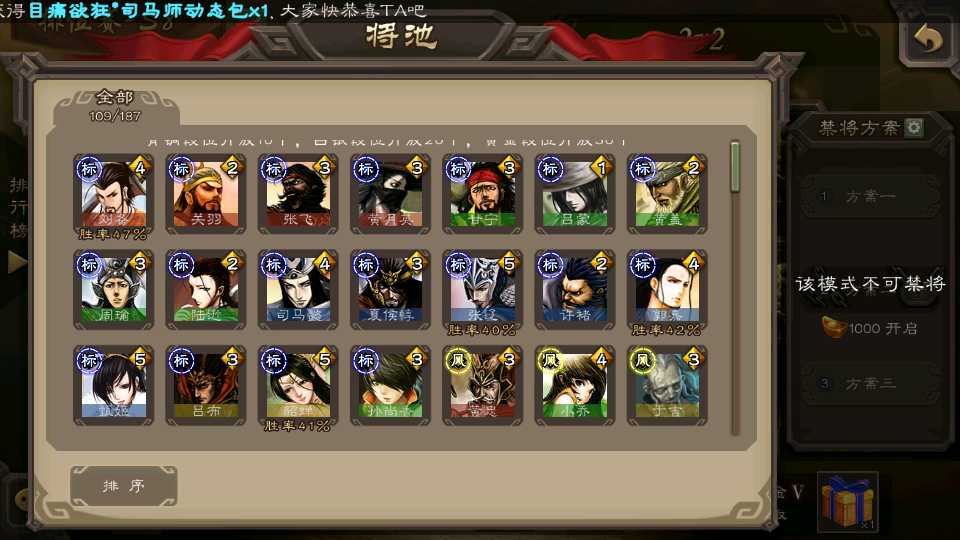Switch to the 全部 tab
The image size is (960, 540).
[x=115, y=106]
